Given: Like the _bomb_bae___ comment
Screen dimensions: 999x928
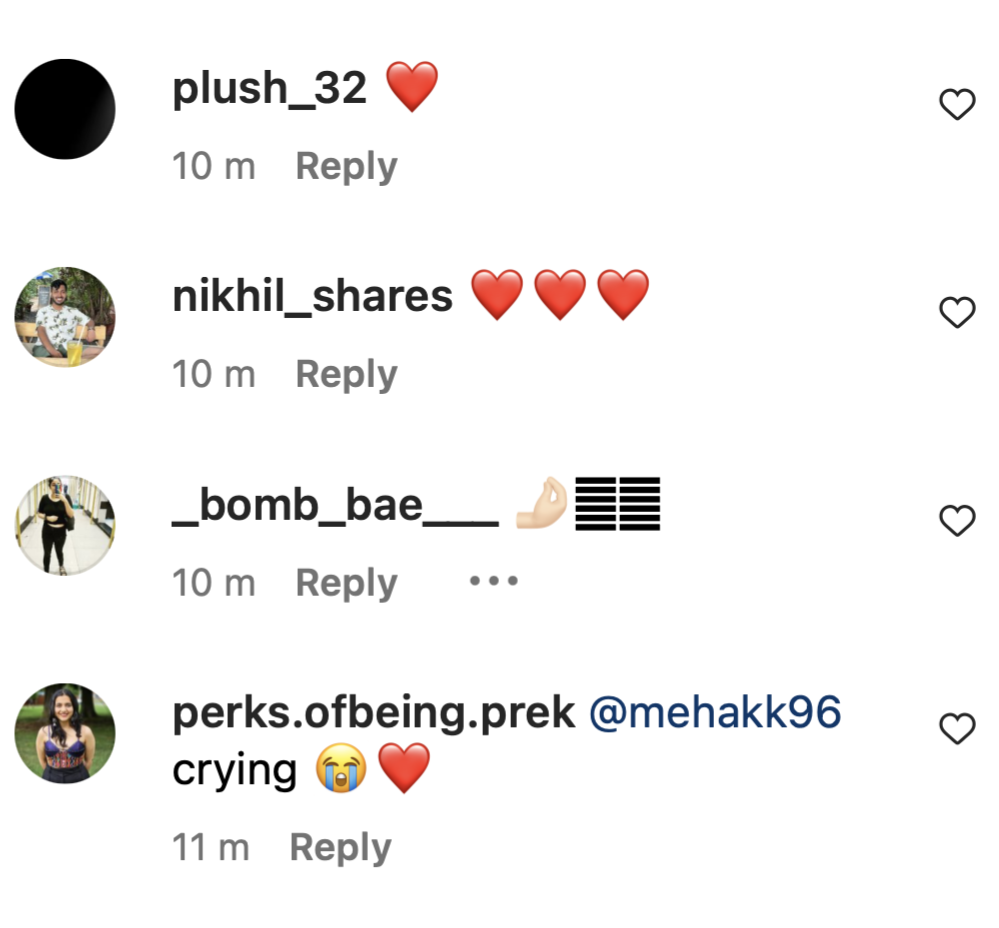Looking at the screenshot, I should pyautogui.click(x=957, y=520).
